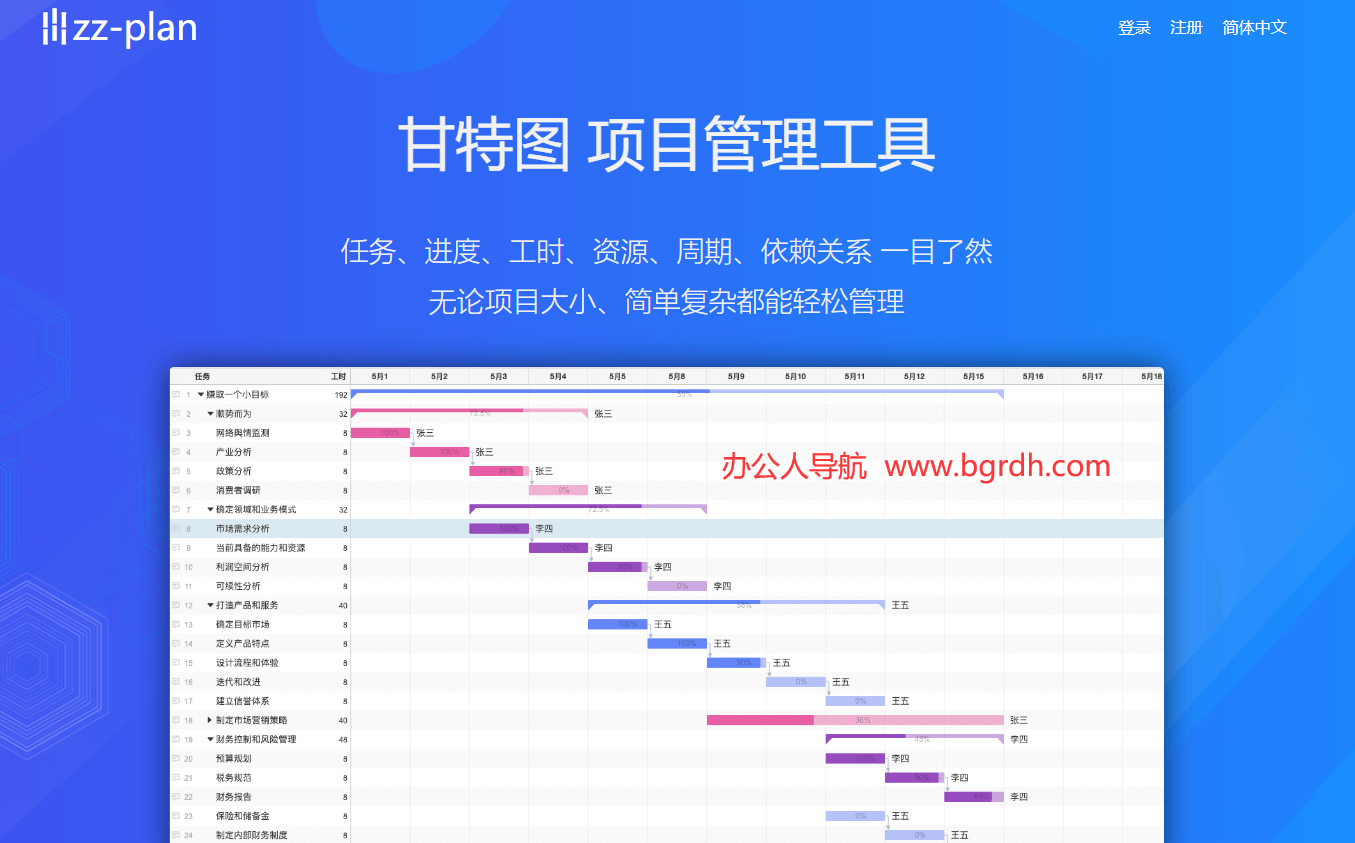
Task: Expand the 制定市场营销策略 task group
Action: [210, 720]
